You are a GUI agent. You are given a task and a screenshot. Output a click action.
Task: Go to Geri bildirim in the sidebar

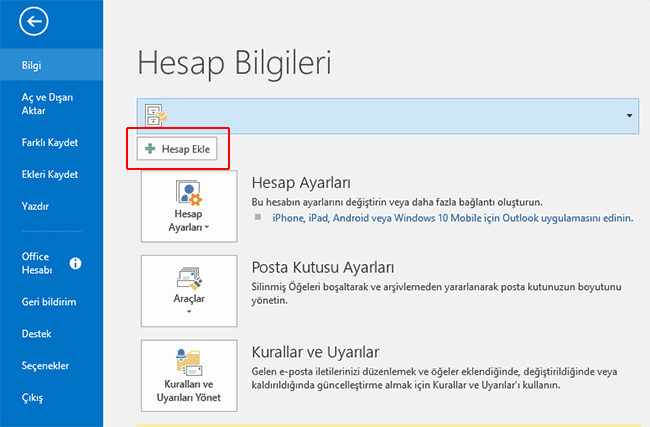tap(50, 301)
